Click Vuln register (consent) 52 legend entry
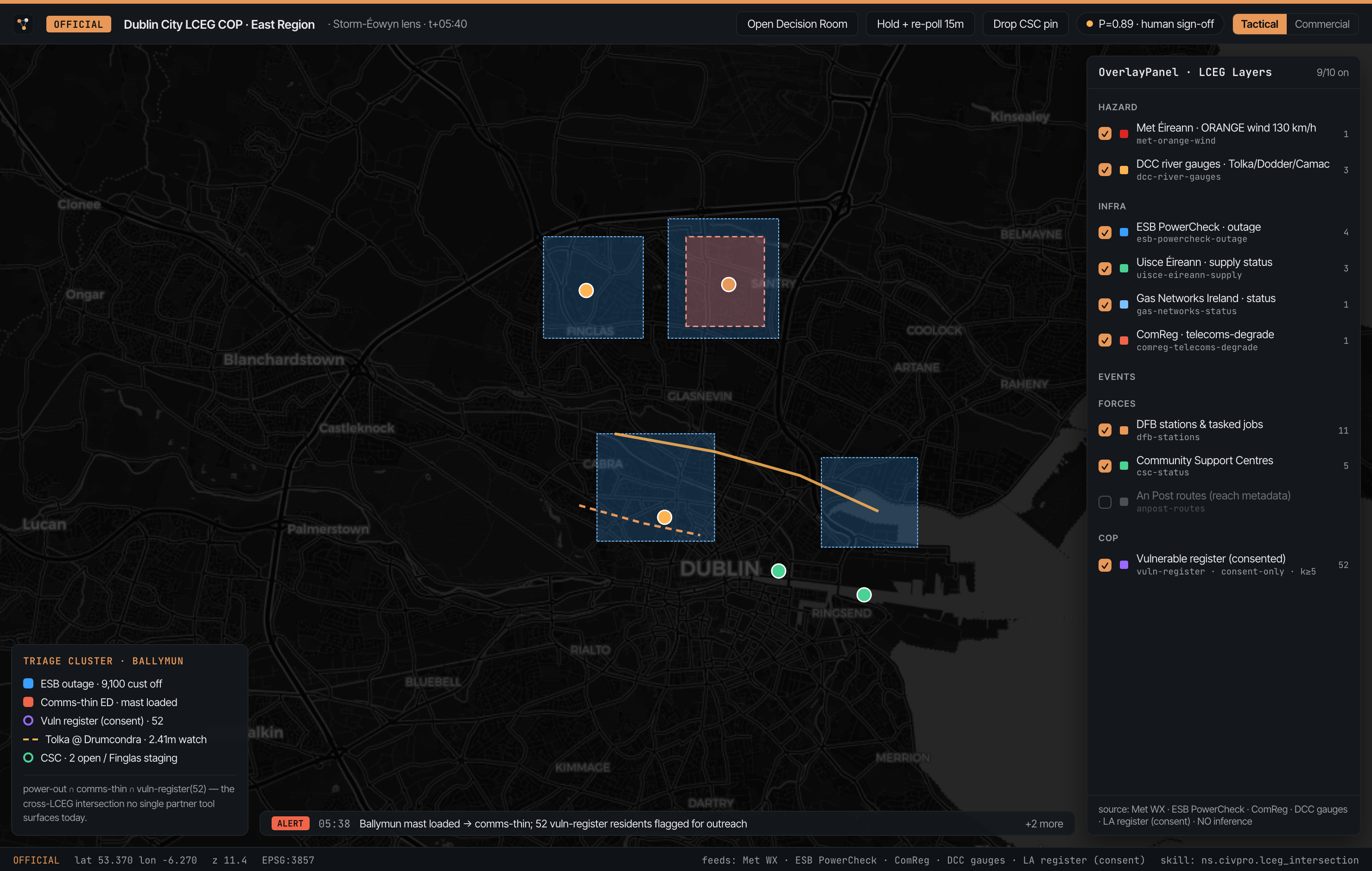Image resolution: width=1372 pixels, height=871 pixels. [x=94, y=720]
